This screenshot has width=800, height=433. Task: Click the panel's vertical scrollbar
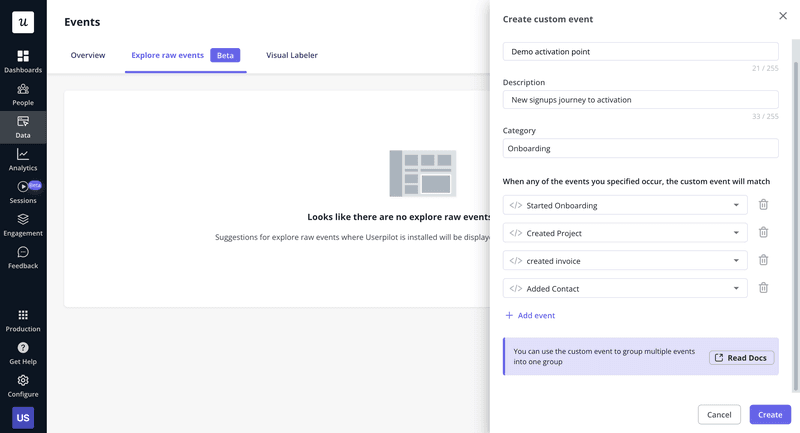point(795,224)
